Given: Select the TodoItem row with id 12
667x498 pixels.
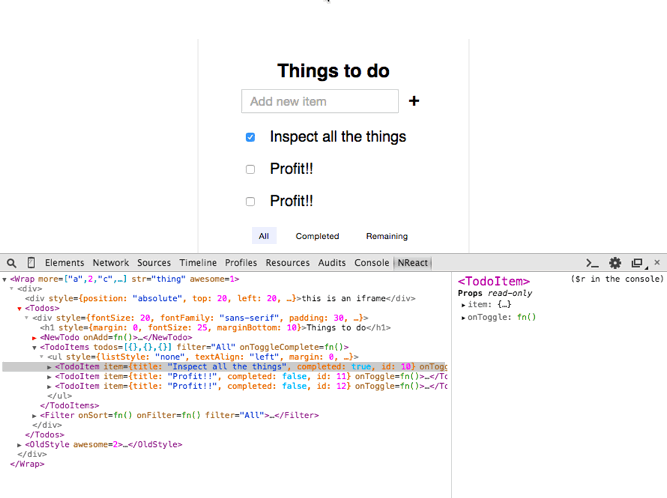Looking at the screenshot, I should (225, 386).
